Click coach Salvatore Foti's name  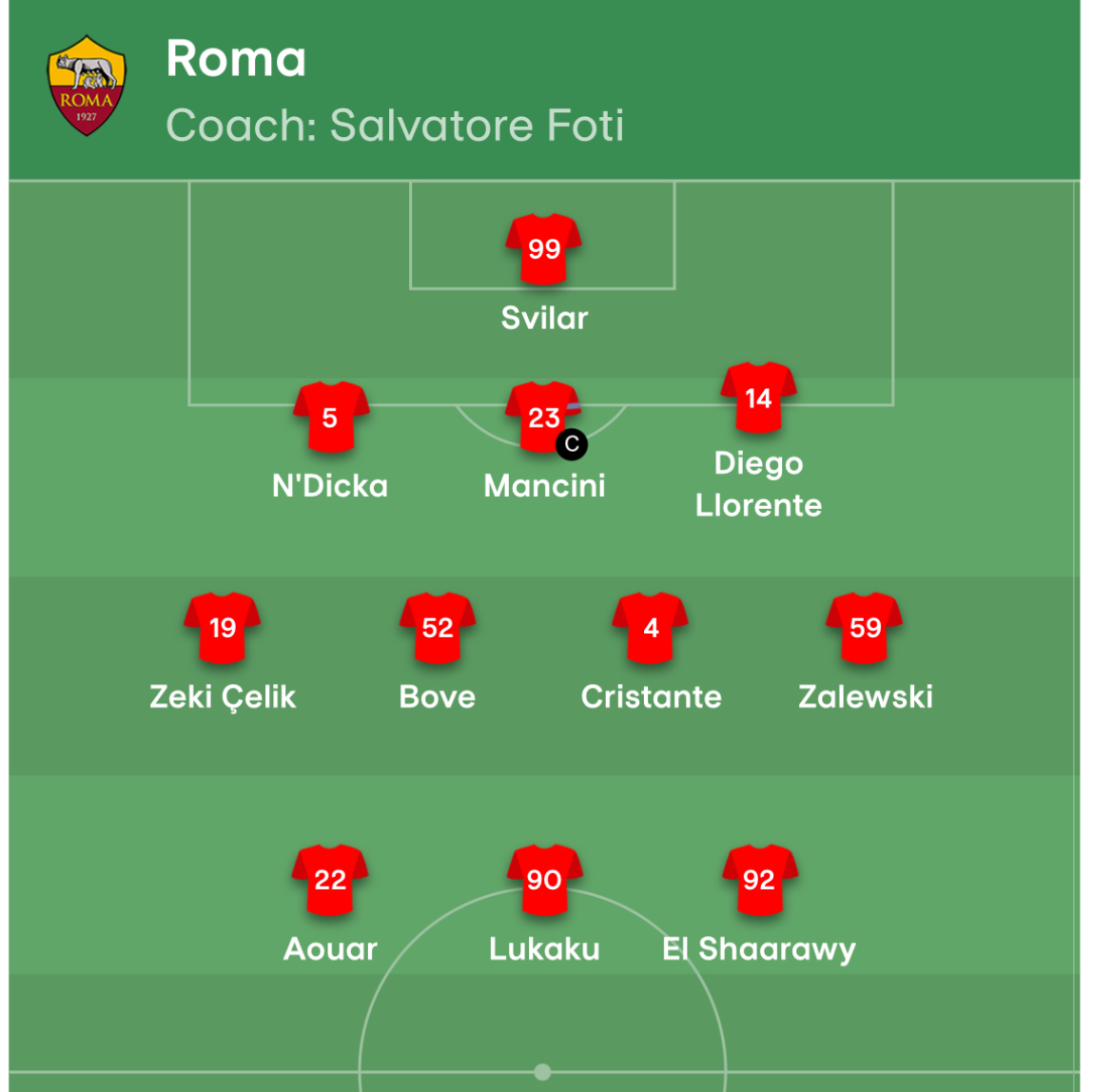click(477, 126)
